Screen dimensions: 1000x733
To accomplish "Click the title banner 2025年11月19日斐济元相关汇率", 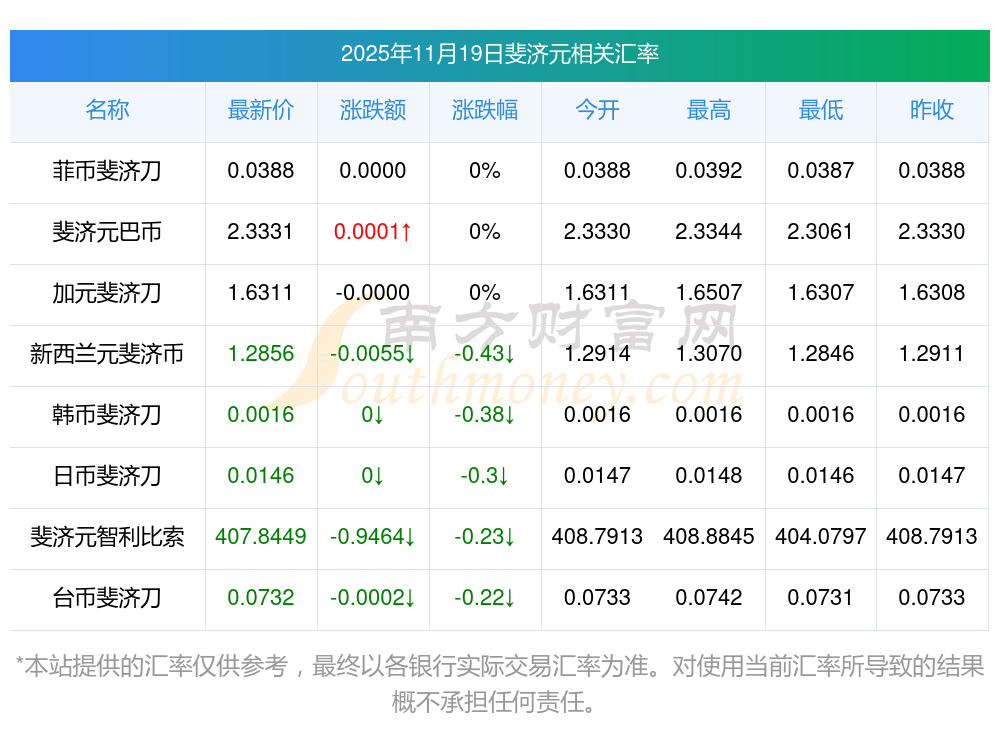I will [x=499, y=54].
